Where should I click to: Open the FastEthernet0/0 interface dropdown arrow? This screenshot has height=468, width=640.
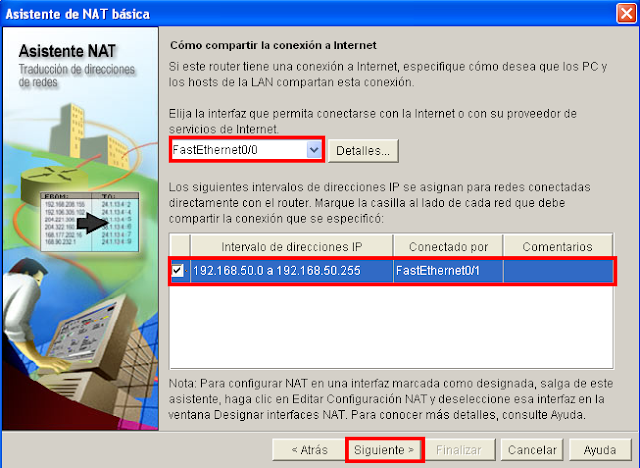point(314,150)
